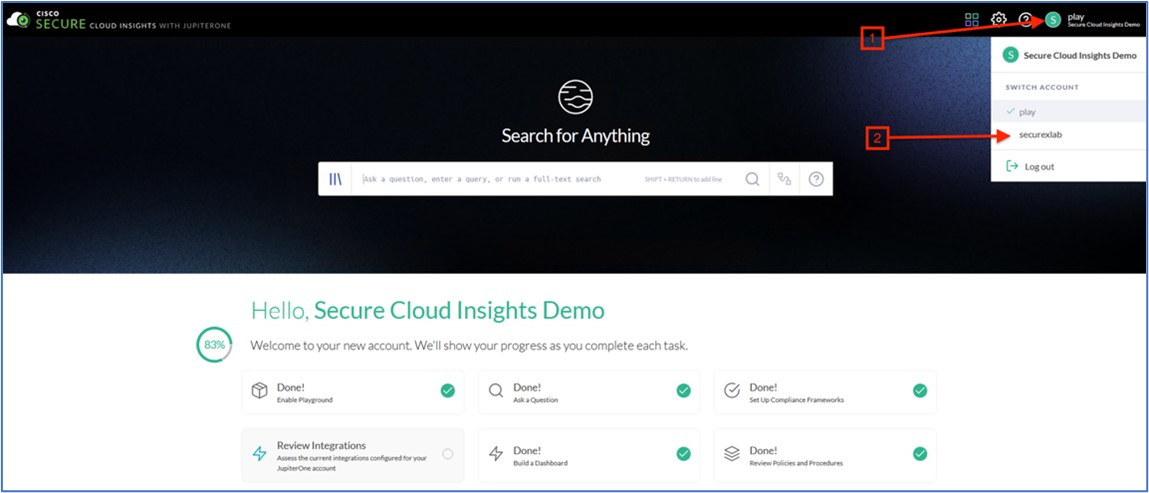
Task: Click the Policies and Procedures layers icon
Action: [732, 454]
